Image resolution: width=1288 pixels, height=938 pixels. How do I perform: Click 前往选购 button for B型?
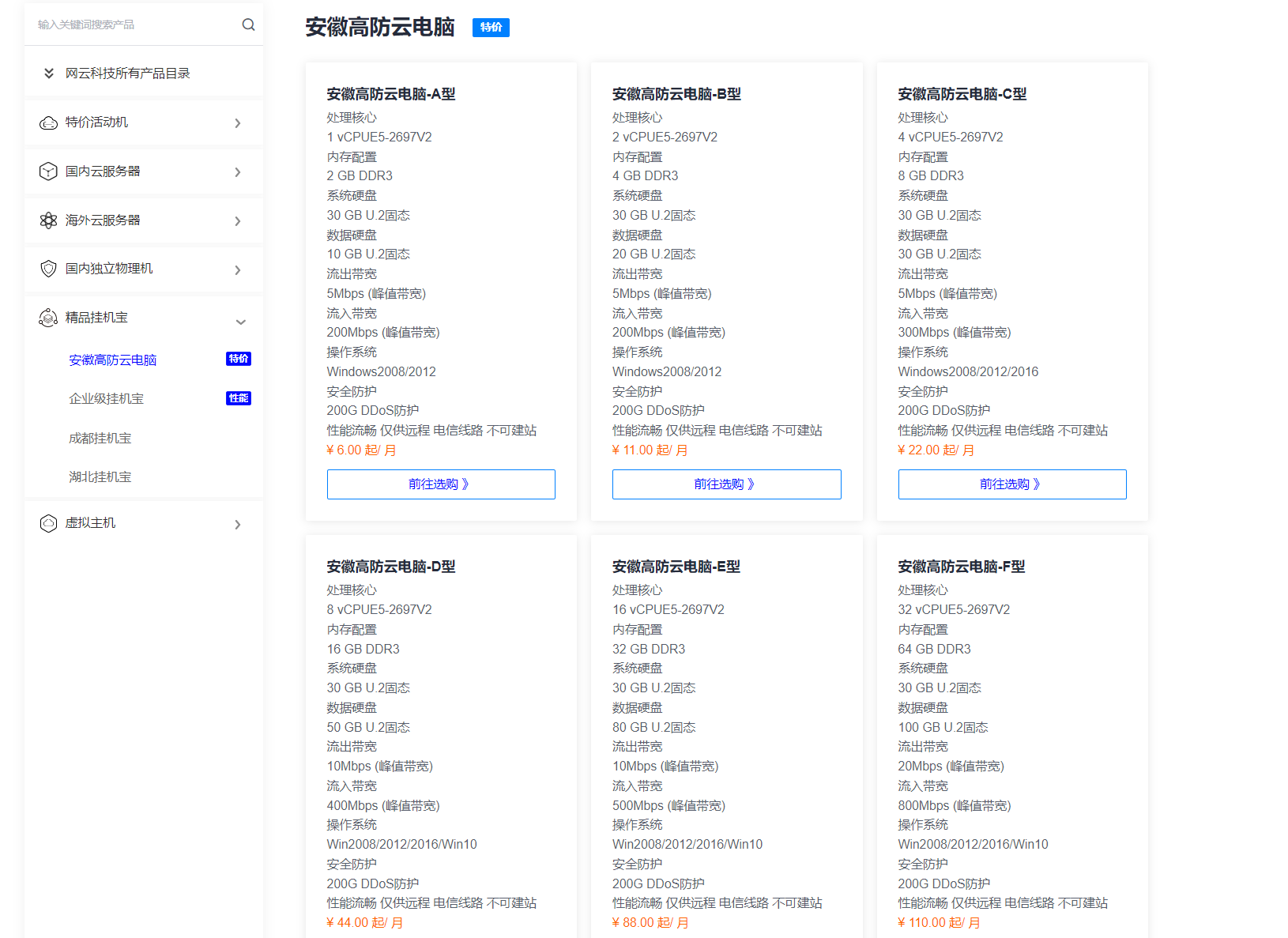[x=726, y=484]
